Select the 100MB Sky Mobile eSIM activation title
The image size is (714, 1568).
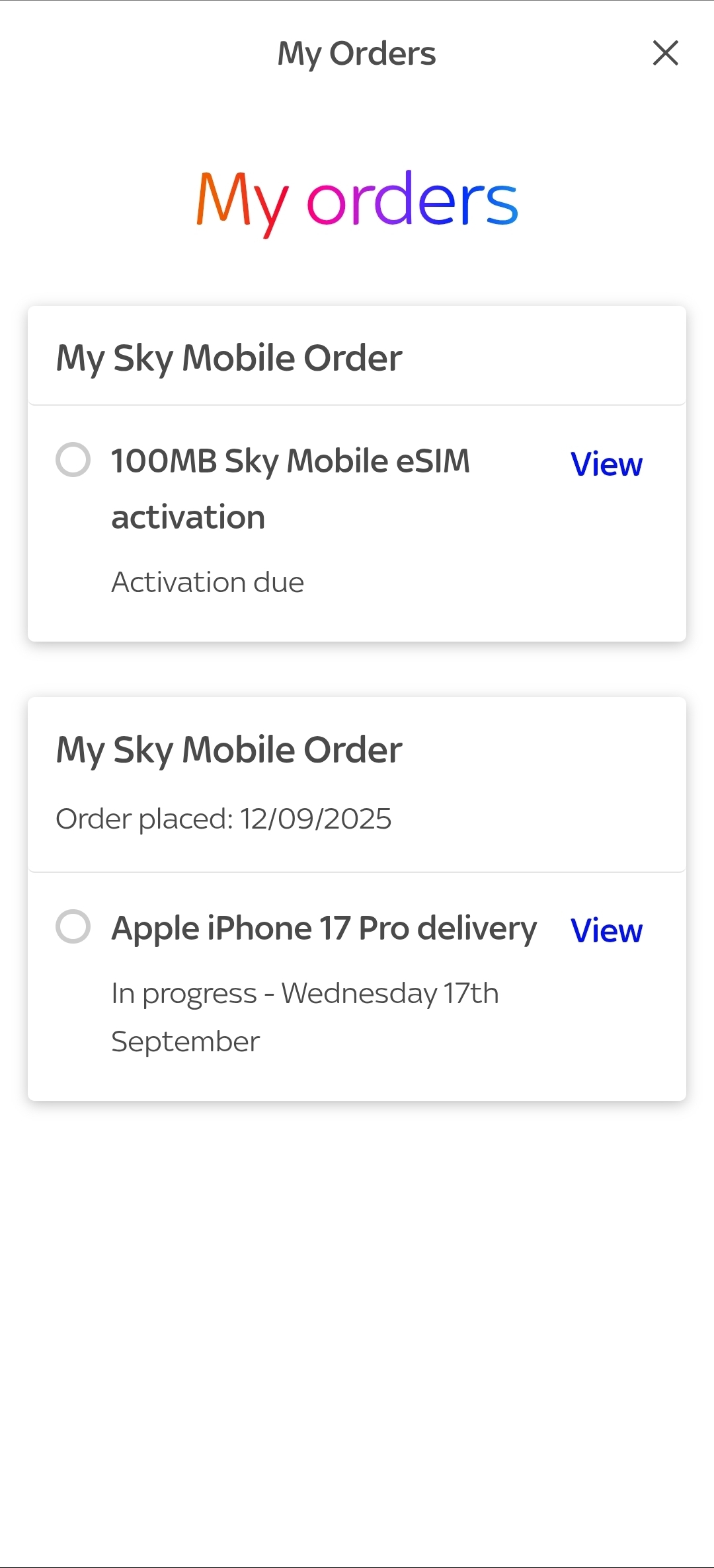(290, 461)
